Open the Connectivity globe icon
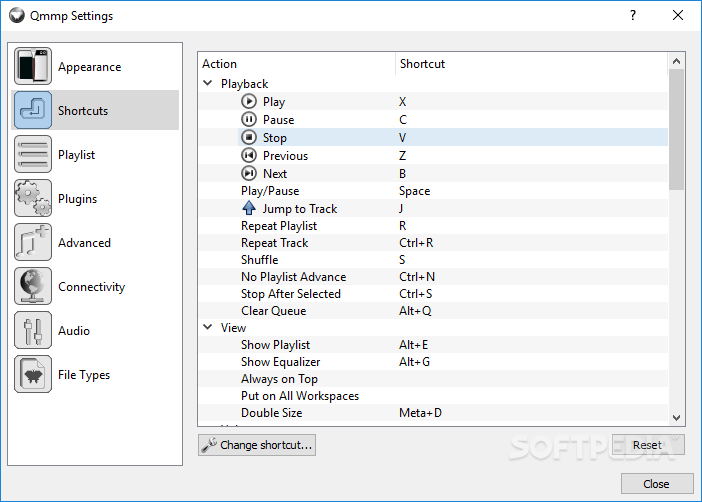This screenshot has height=502, width=702. [x=33, y=286]
